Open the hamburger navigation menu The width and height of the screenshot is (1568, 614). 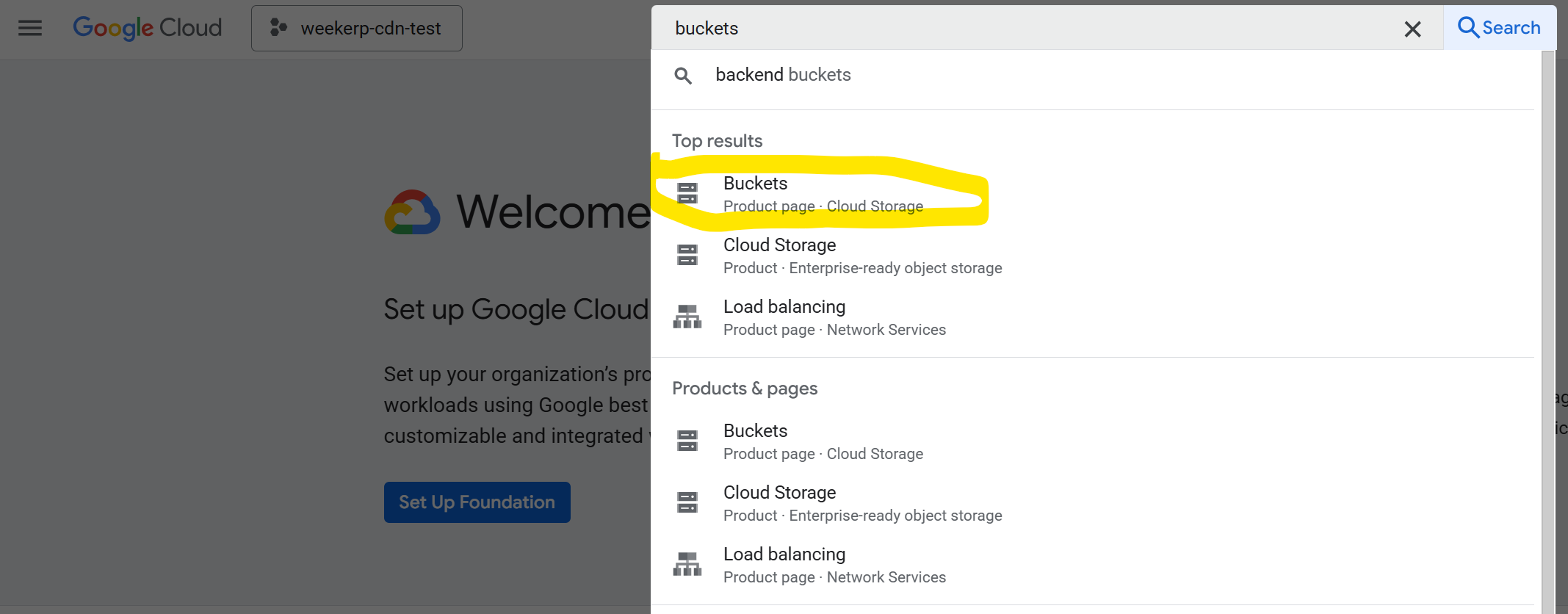(x=30, y=28)
